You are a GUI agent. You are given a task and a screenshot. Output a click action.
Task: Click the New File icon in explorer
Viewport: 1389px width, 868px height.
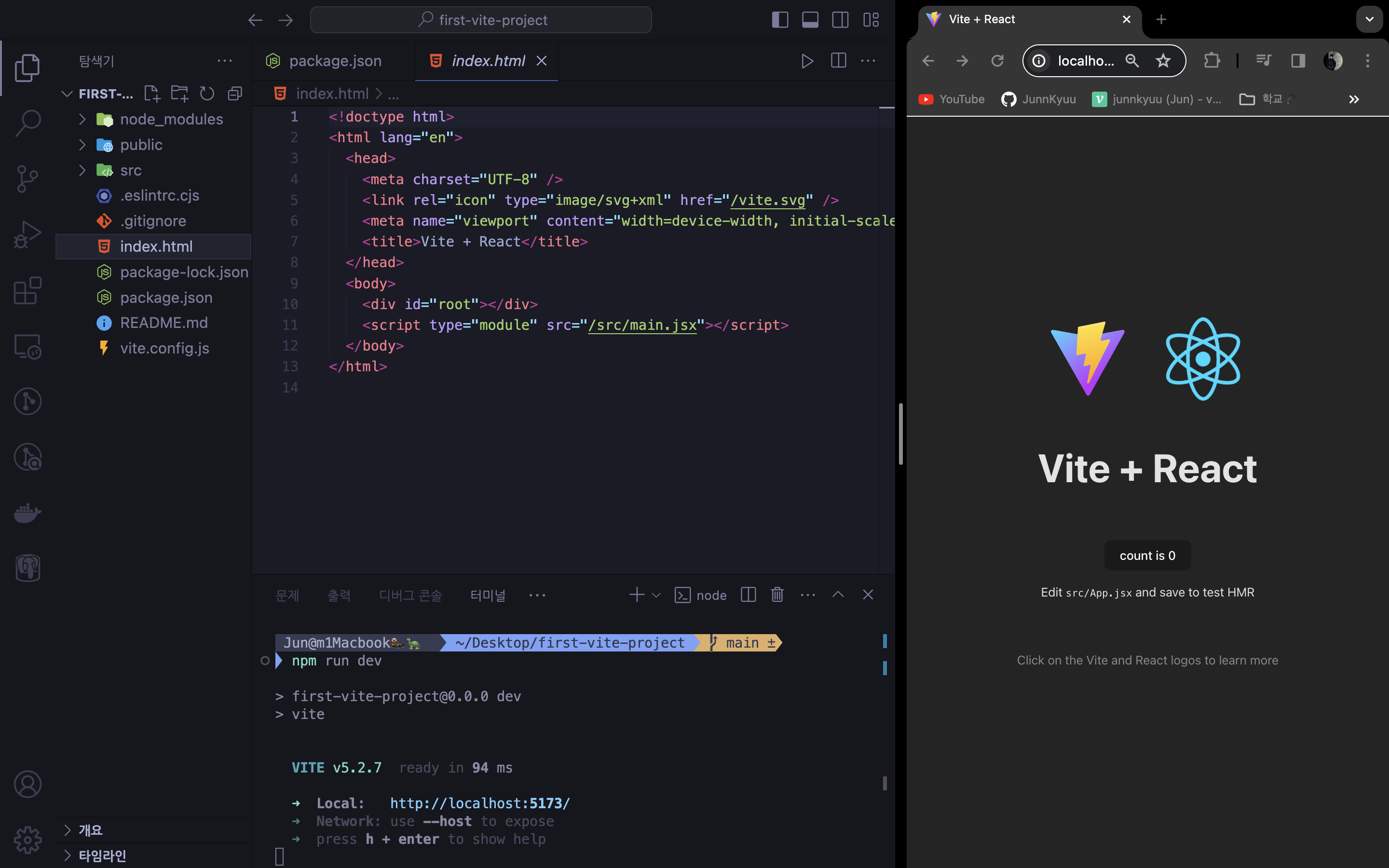151,94
